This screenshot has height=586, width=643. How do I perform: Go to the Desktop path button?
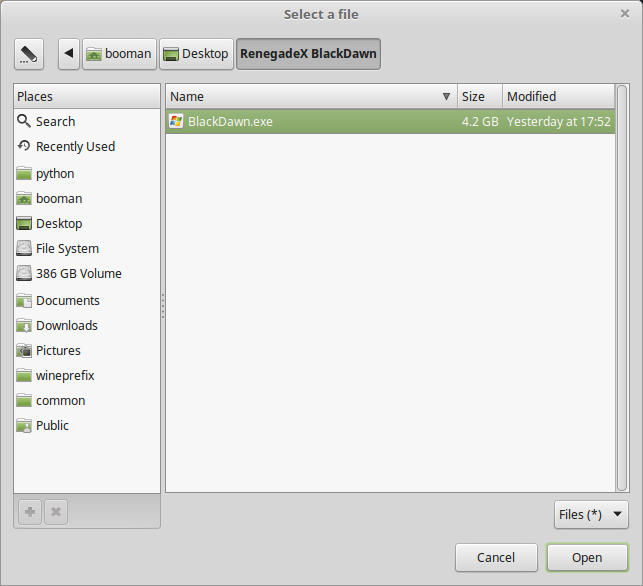pyautogui.click(x=196, y=54)
